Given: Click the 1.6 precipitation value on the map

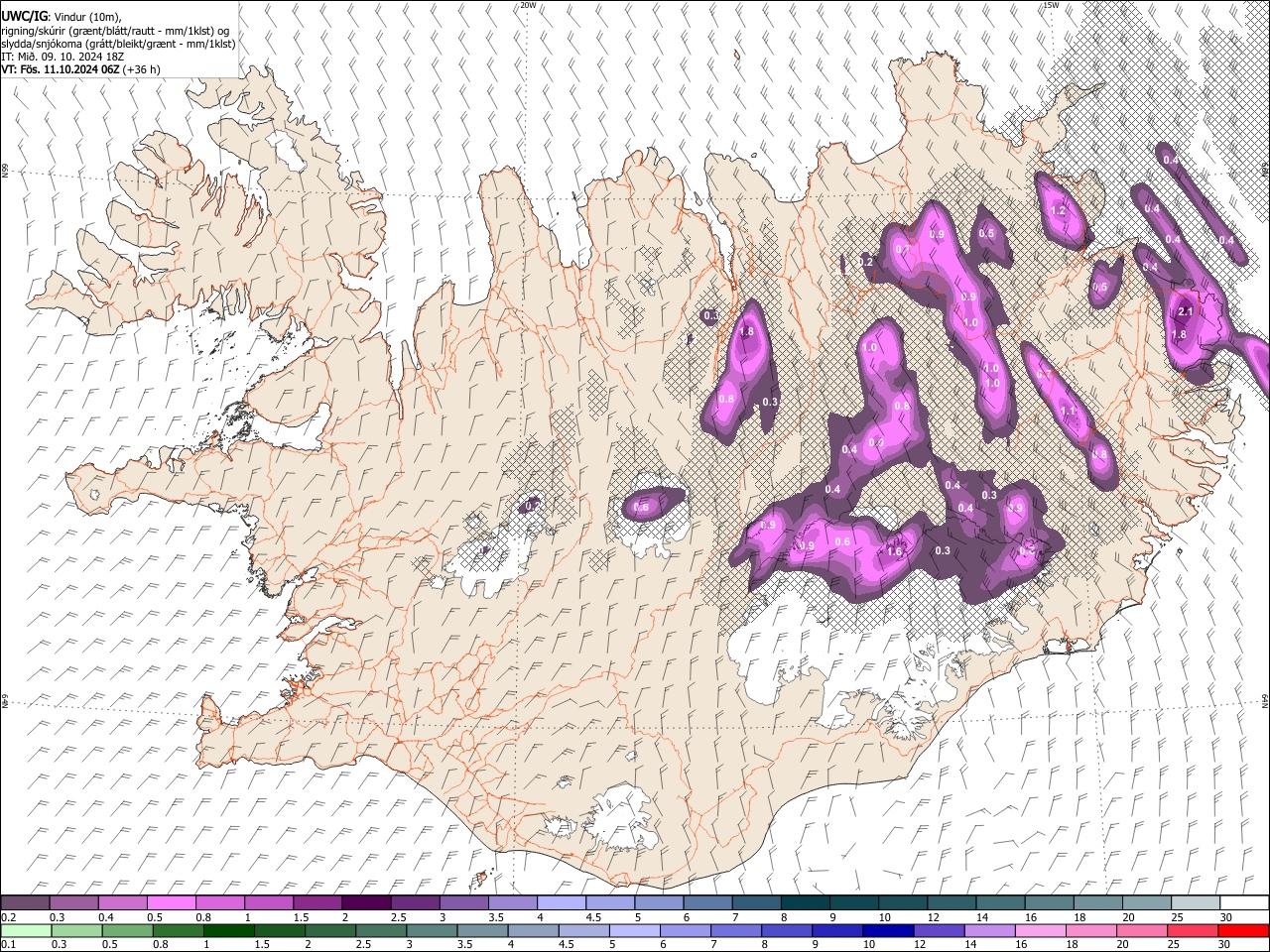Looking at the screenshot, I should 893,552.
